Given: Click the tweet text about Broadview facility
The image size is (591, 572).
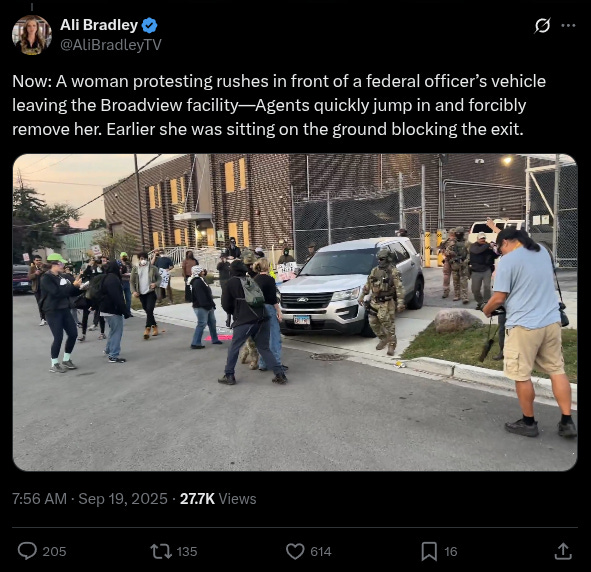Looking at the screenshot, I should [279, 105].
